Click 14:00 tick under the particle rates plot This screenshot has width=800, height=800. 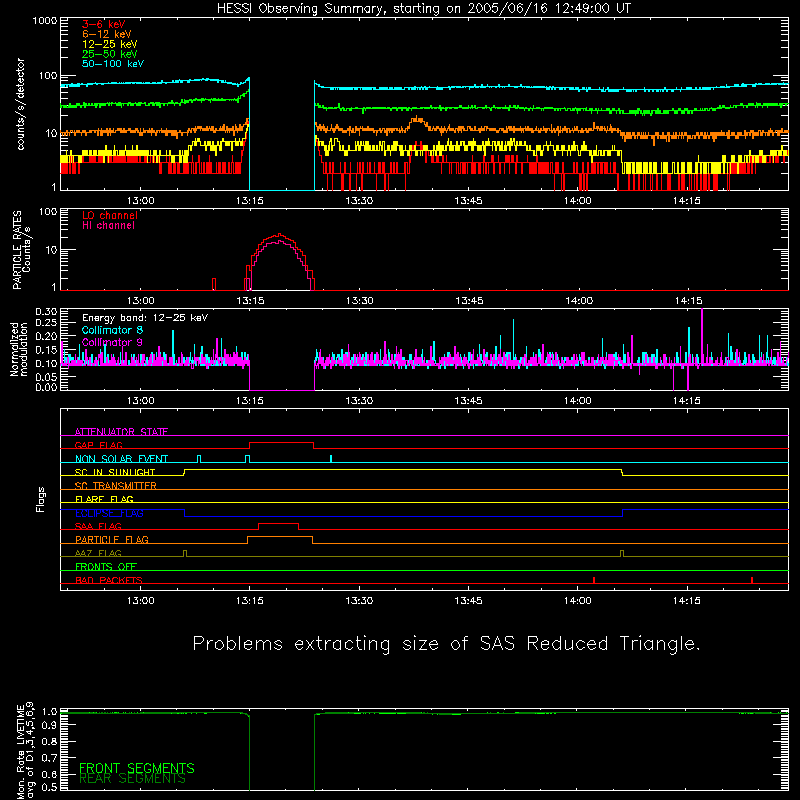pyautogui.click(x=579, y=301)
